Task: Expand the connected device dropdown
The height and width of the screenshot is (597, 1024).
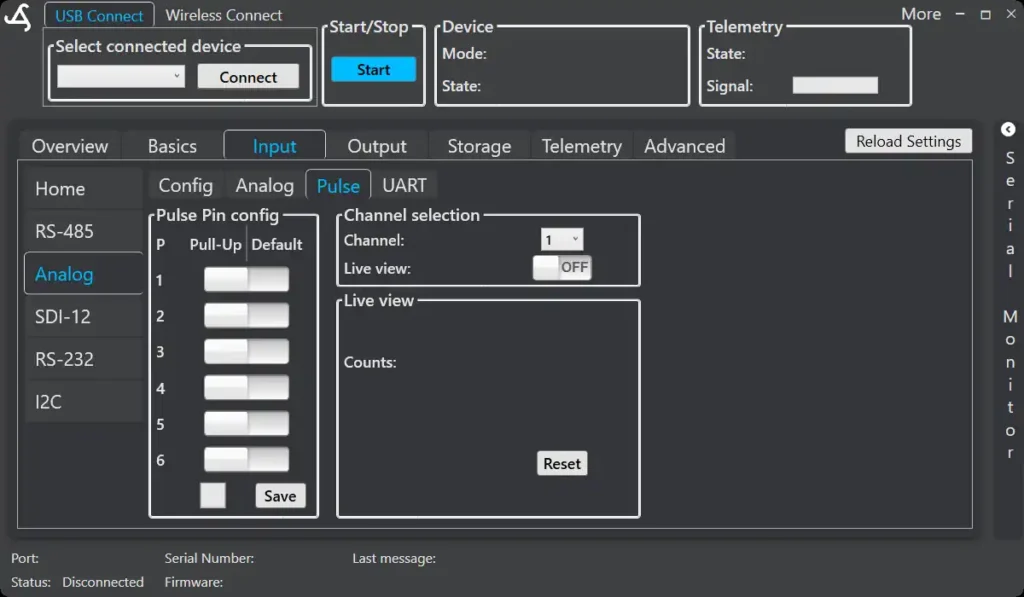Action: [121, 77]
